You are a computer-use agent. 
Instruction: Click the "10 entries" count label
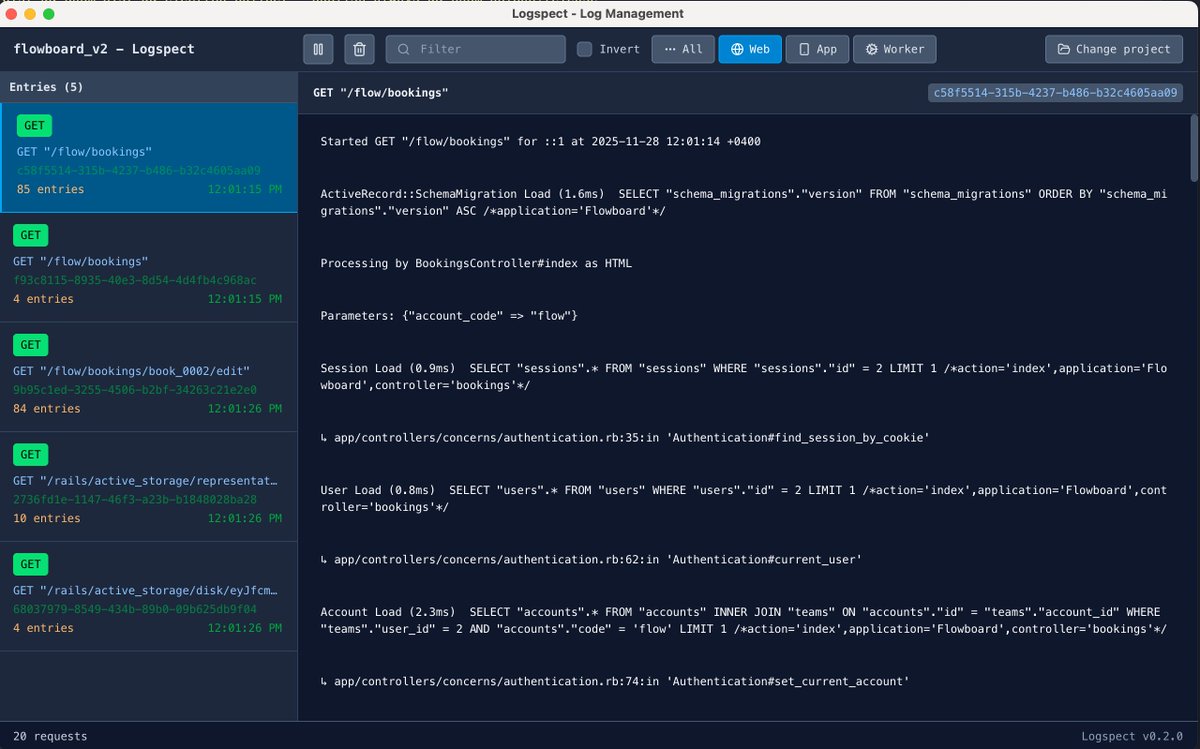pos(49,519)
